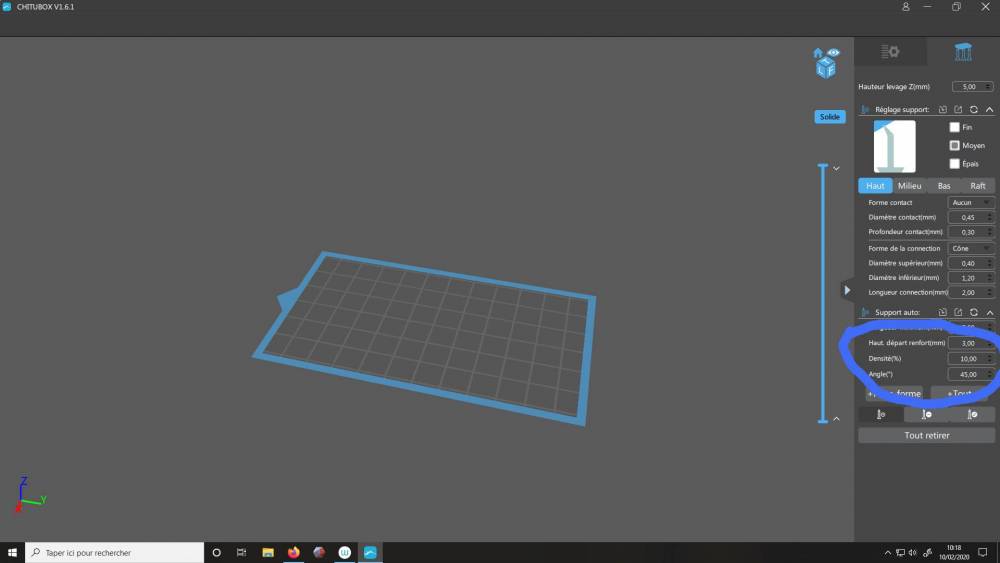Open the Forme de la connection dropdown
Screen dimensions: 1000x563
(x=971, y=249)
